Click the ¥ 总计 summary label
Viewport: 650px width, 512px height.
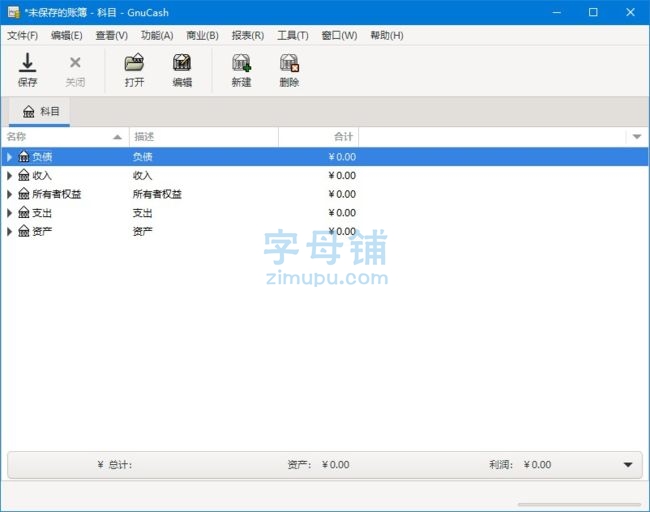(115, 465)
